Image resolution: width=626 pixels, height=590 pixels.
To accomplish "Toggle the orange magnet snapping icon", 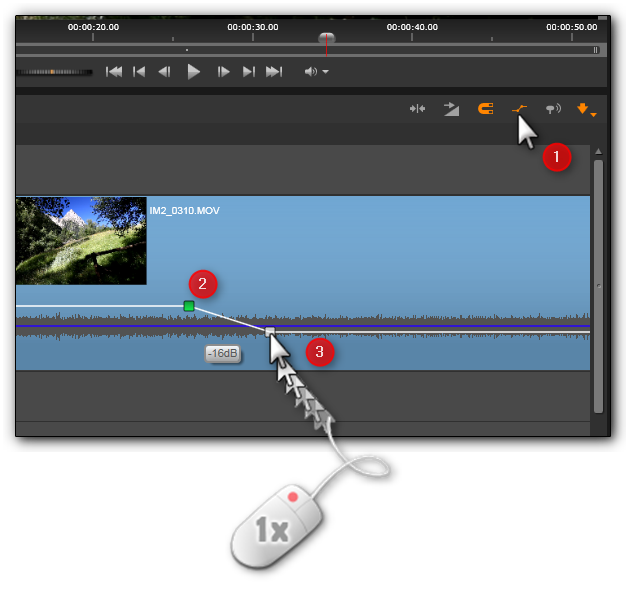I will 485,109.
